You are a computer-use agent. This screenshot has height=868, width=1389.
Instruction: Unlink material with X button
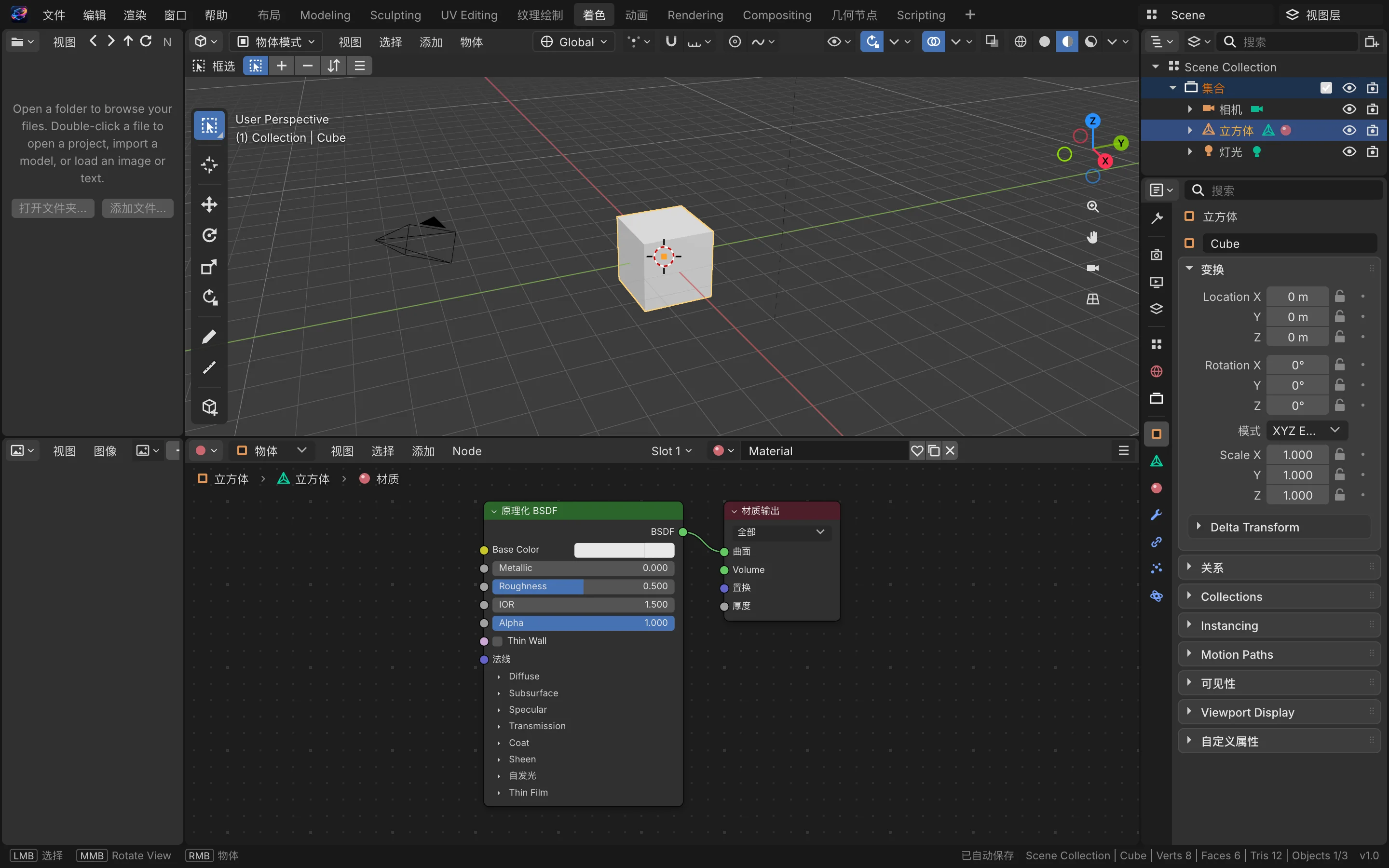point(950,451)
